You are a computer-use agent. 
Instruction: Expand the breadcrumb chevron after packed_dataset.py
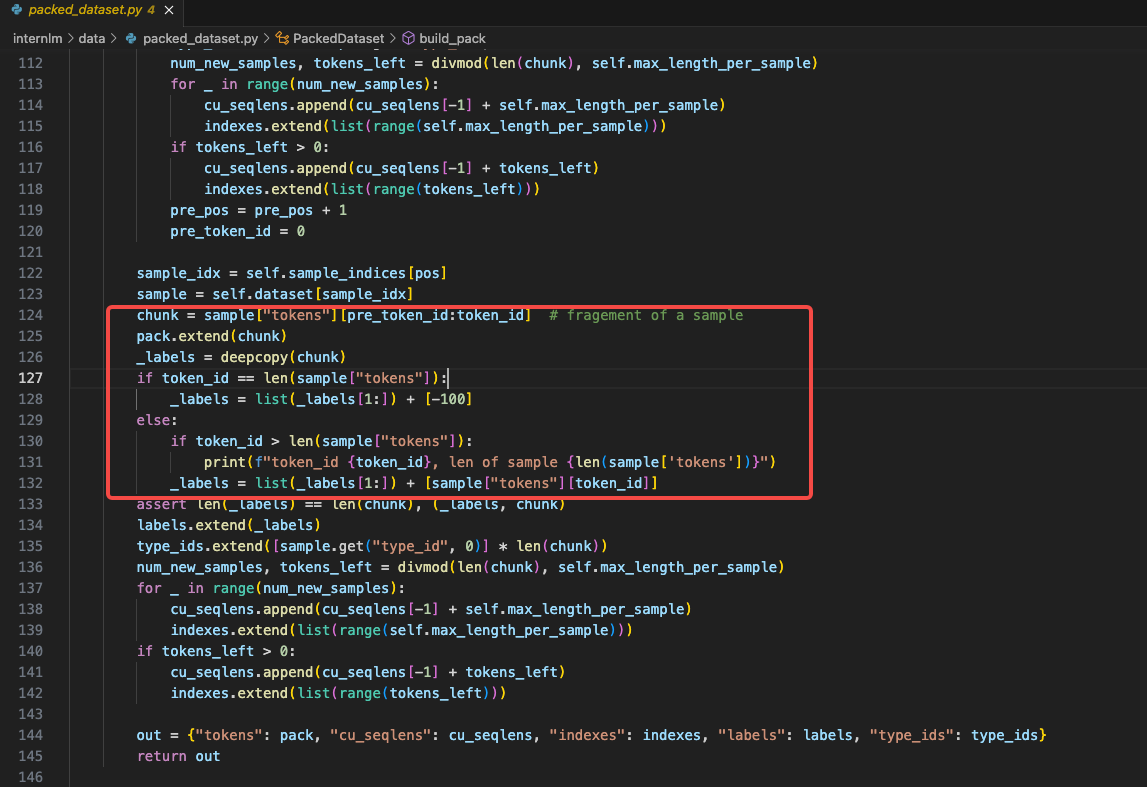point(266,38)
